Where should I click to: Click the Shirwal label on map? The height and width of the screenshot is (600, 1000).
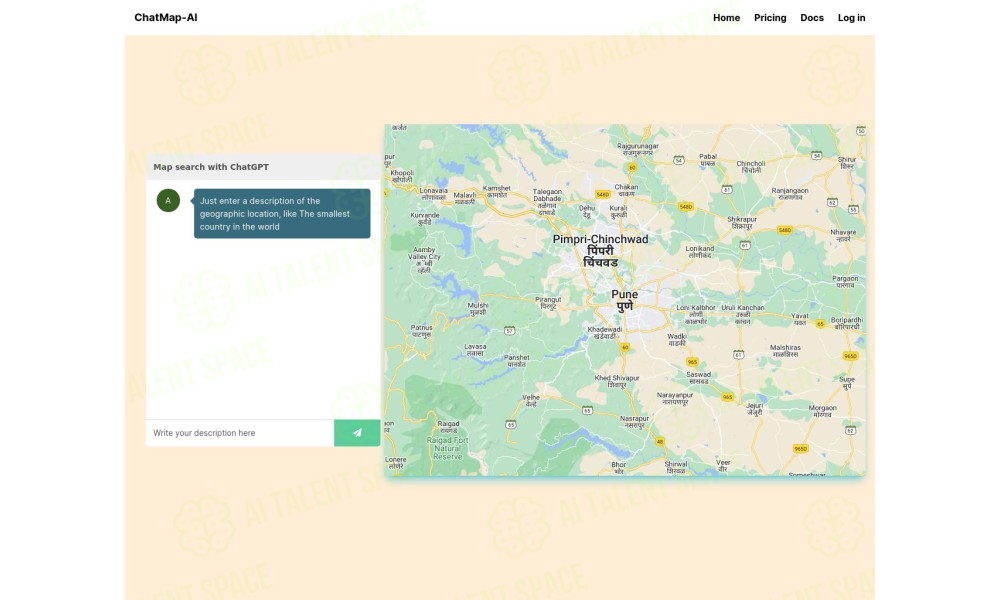675,467
